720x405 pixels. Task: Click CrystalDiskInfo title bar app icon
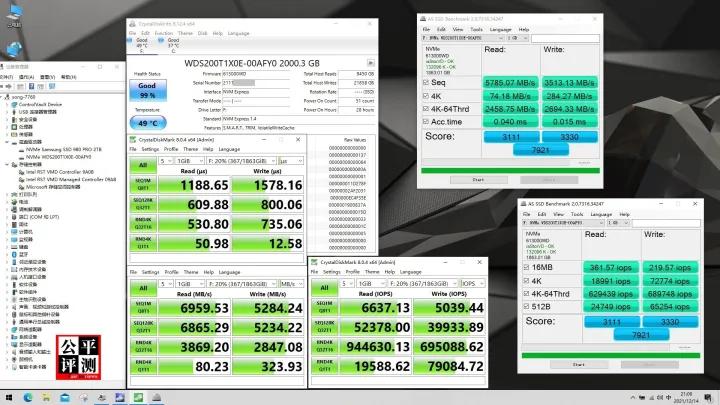tap(133, 24)
